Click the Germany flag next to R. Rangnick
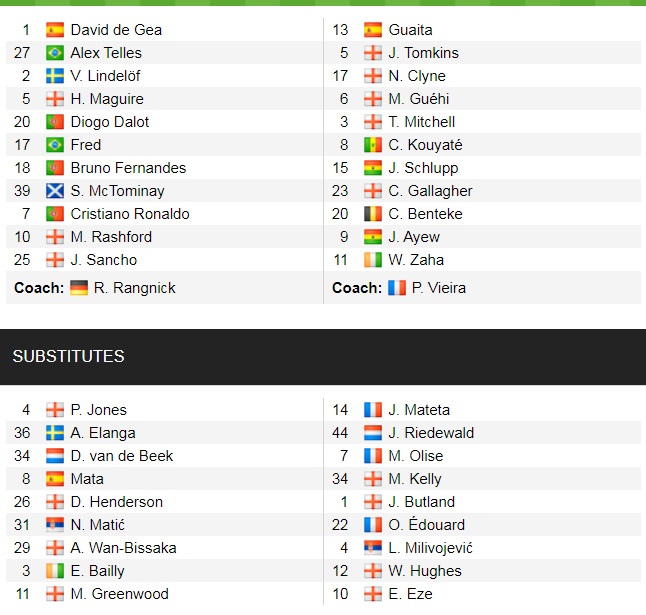The width and height of the screenshot is (646, 615). [80, 288]
